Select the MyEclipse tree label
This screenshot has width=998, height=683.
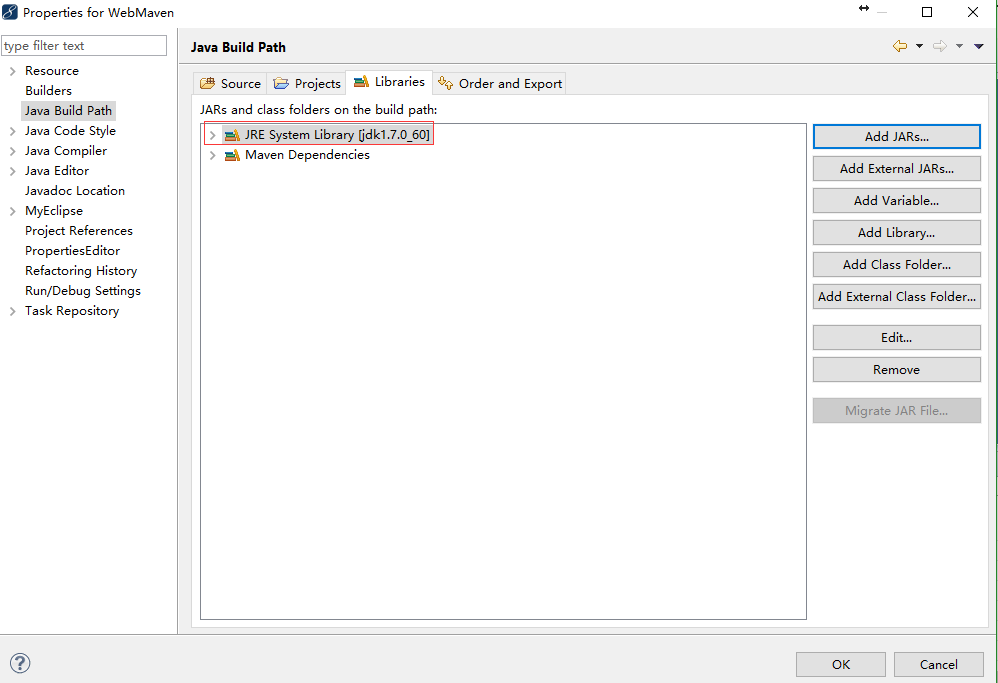[53, 211]
